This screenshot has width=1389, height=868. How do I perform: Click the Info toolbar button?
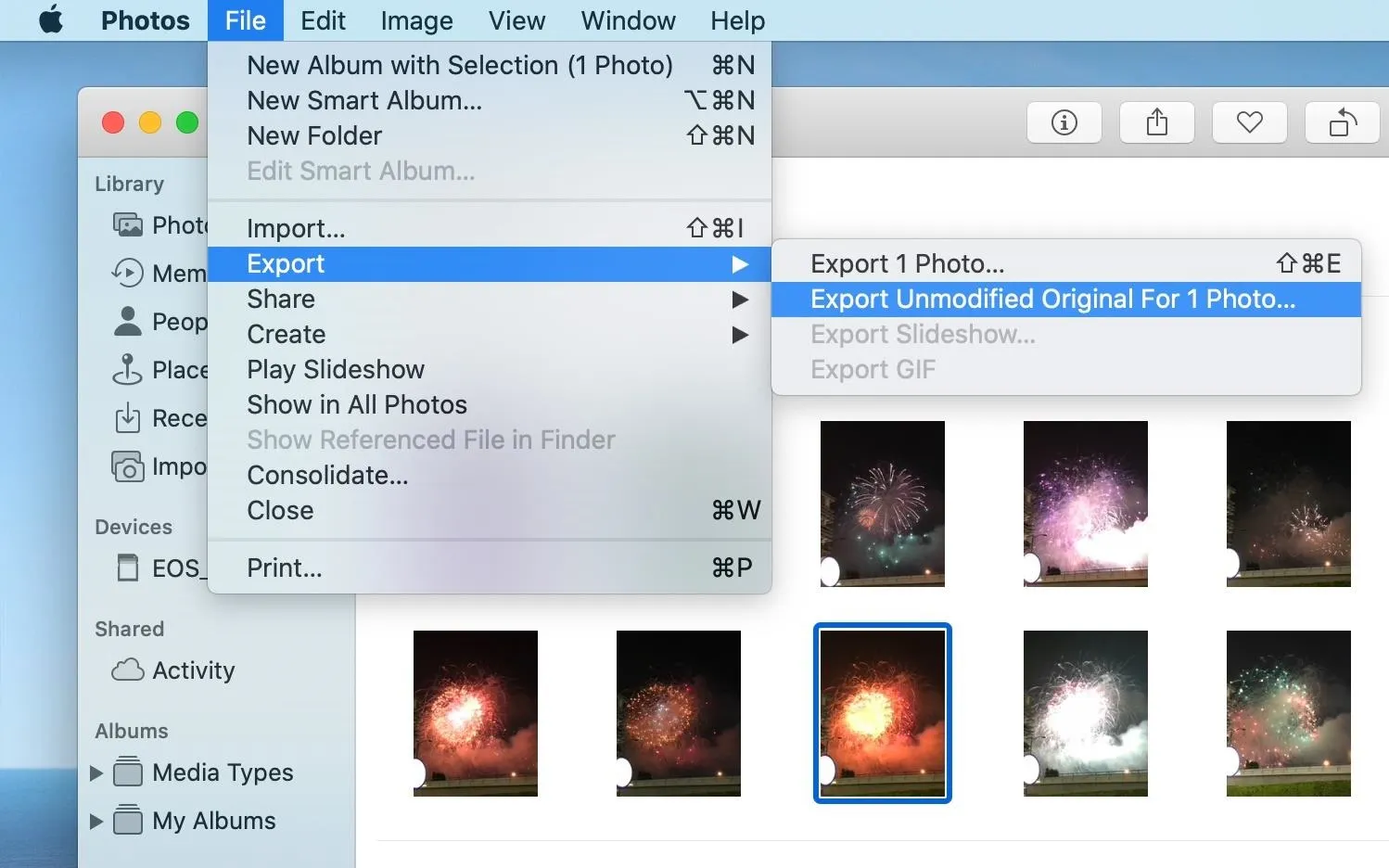point(1064,122)
